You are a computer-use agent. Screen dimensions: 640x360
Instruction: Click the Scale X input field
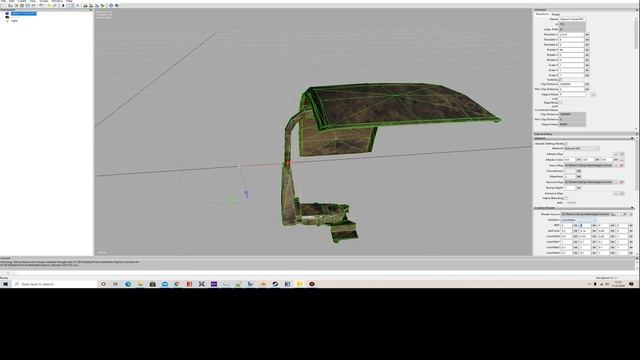(x=571, y=65)
